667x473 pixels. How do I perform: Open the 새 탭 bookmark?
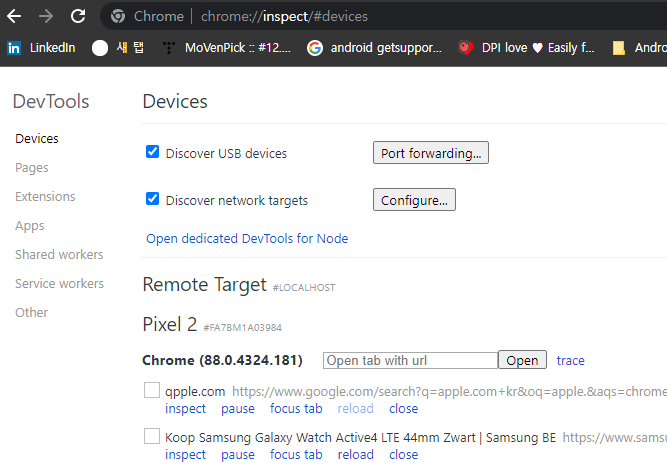pos(118,48)
